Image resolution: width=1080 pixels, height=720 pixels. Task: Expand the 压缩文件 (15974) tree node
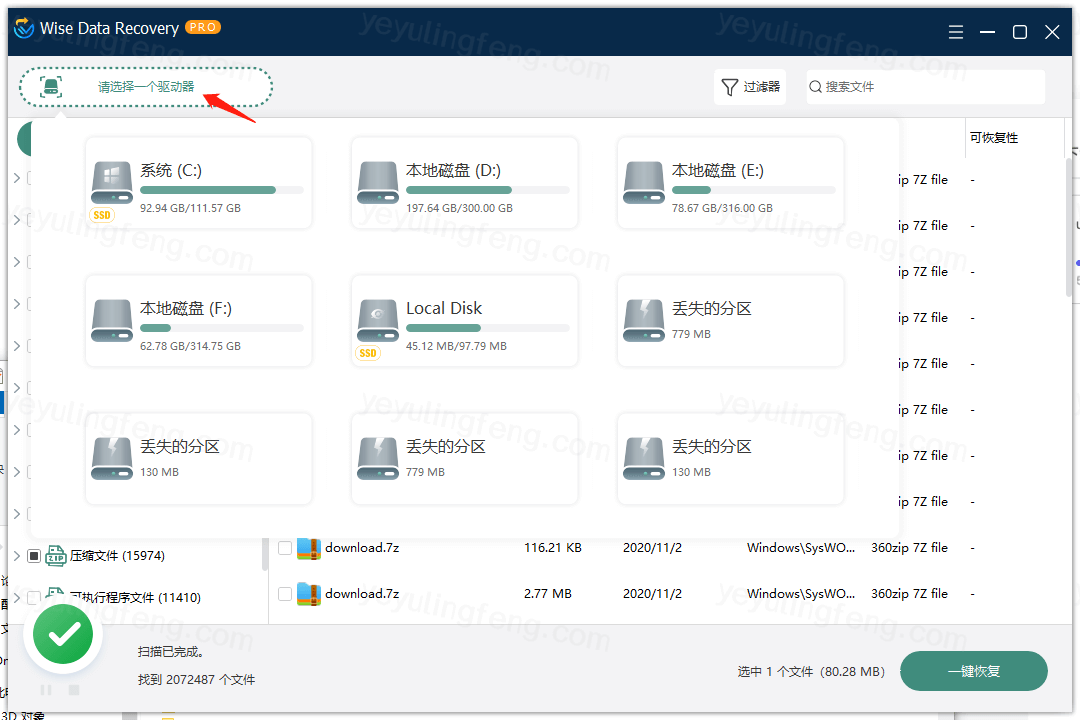[17, 555]
